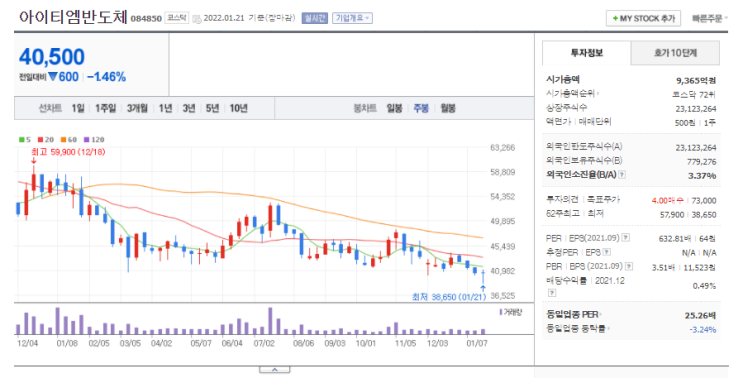Select the 3년 line chart period
The width and height of the screenshot is (743, 378).
click(x=189, y=108)
